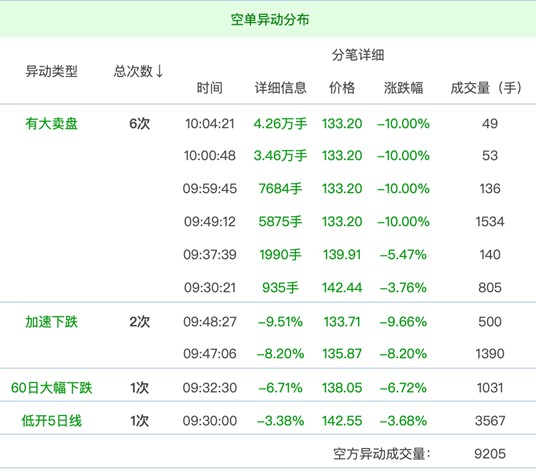Screen dimensions: 536x470
Task: Click the -3.38% detail value
Action: coord(280,420)
